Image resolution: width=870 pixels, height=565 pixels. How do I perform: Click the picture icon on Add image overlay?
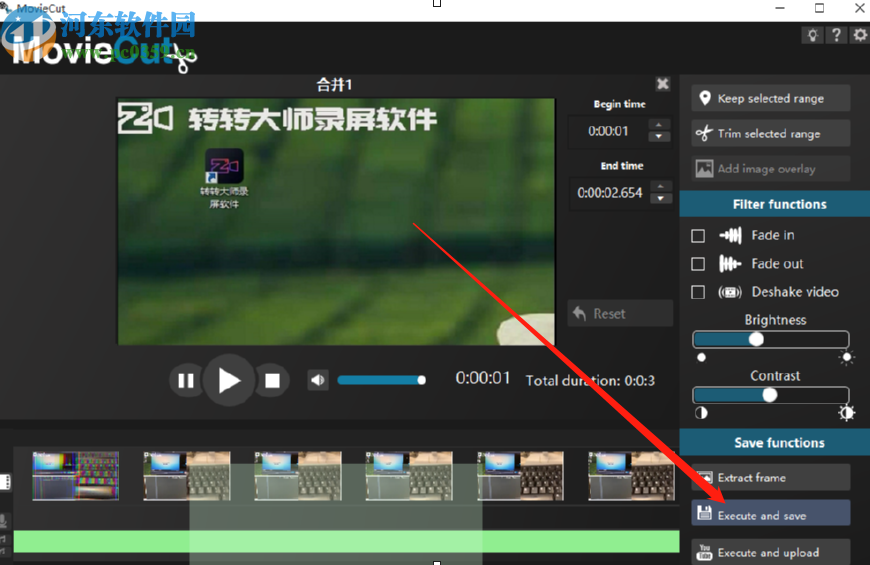point(704,168)
